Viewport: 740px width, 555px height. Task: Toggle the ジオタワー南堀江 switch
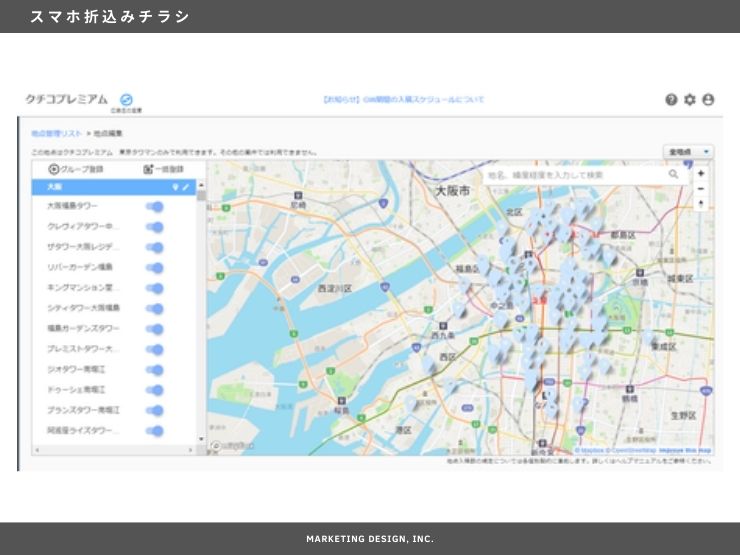[155, 370]
